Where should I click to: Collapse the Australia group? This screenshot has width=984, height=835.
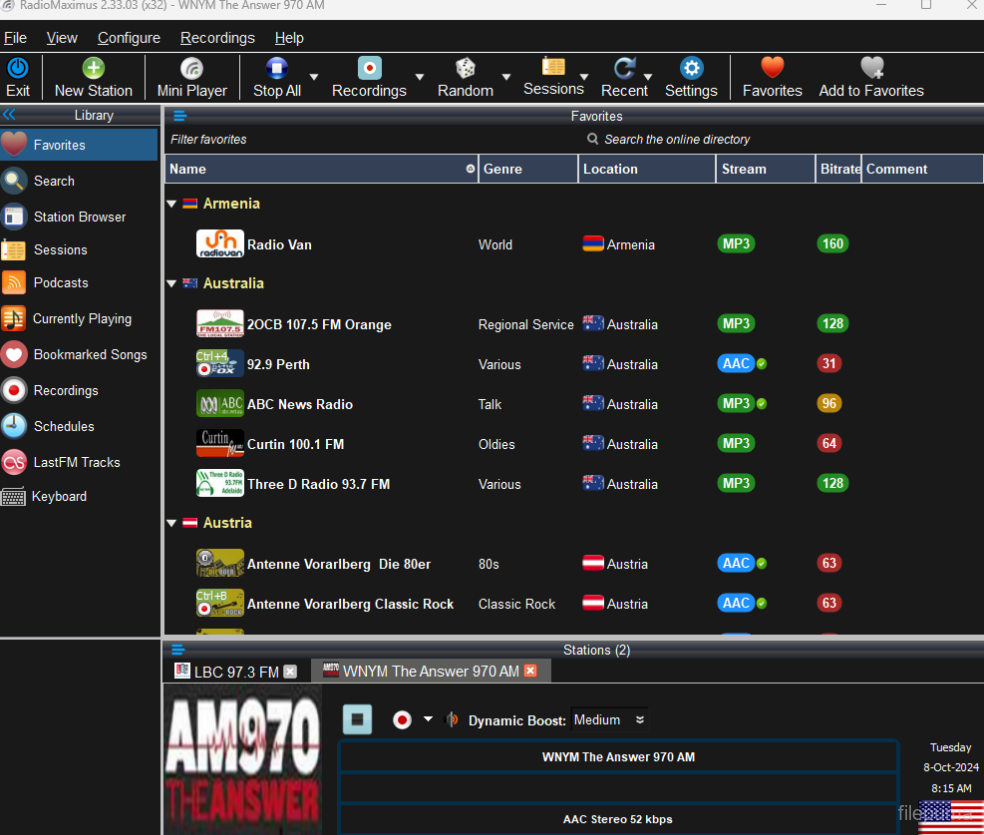(171, 284)
